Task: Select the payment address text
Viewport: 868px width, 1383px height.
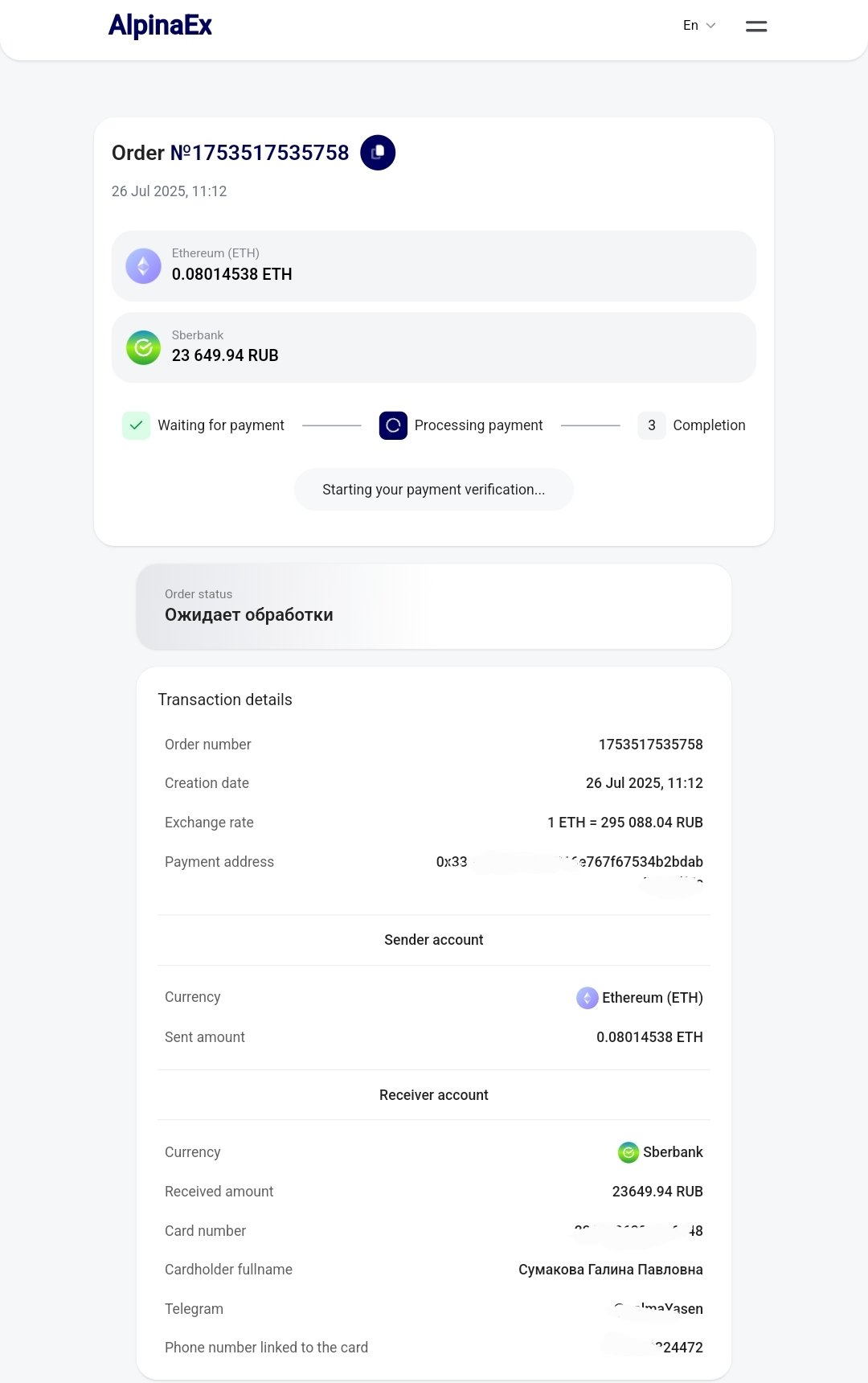Action: click(569, 862)
